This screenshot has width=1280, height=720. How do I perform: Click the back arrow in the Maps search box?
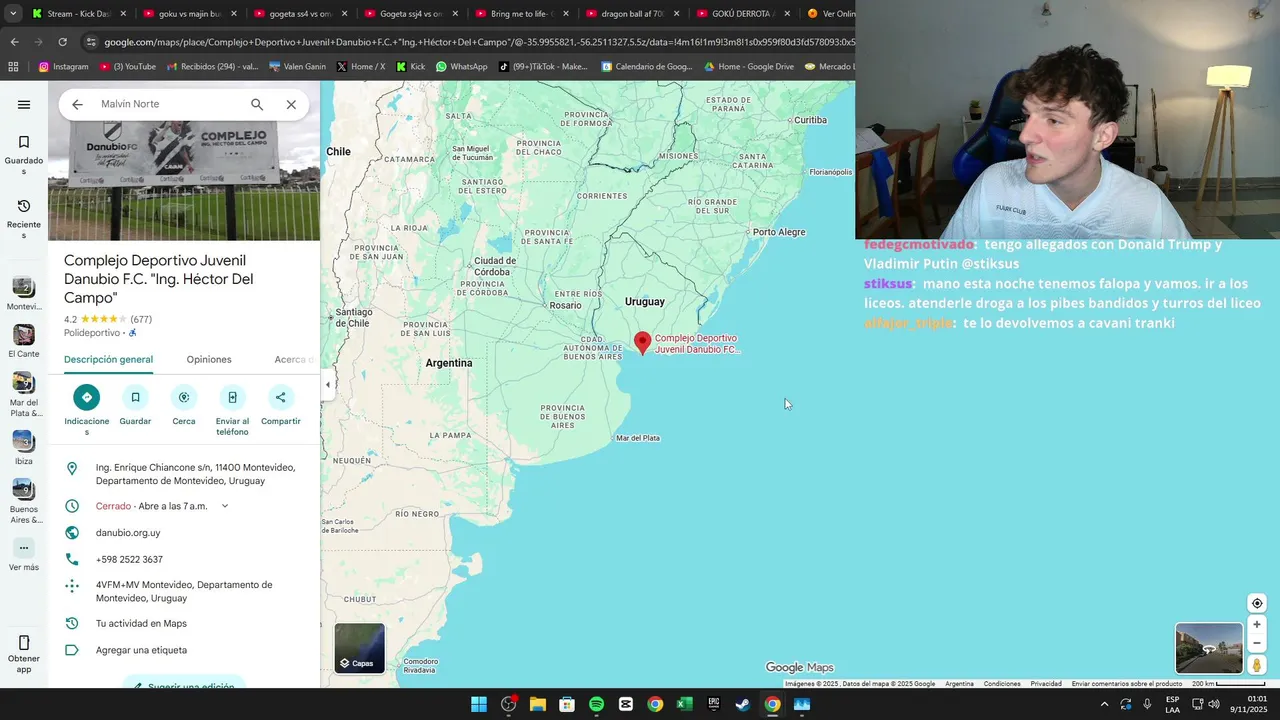coord(77,104)
